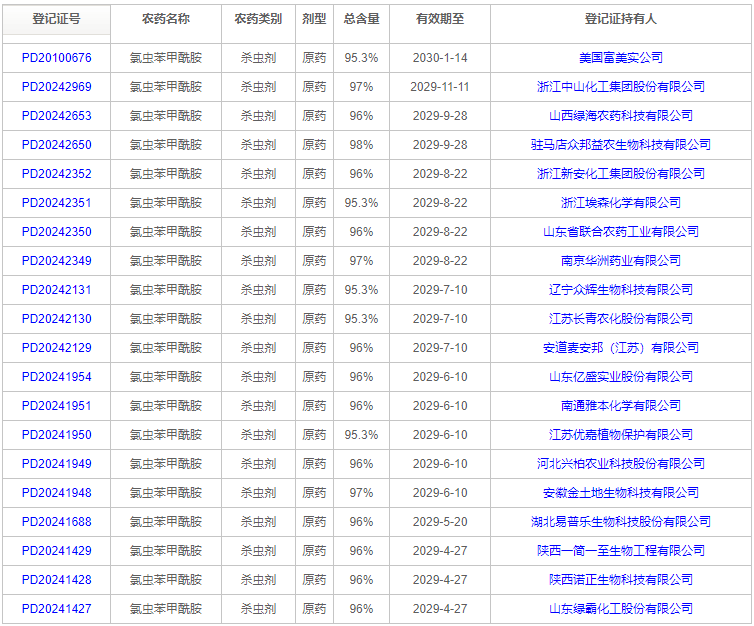Click registration number PD20241427

click(x=57, y=609)
